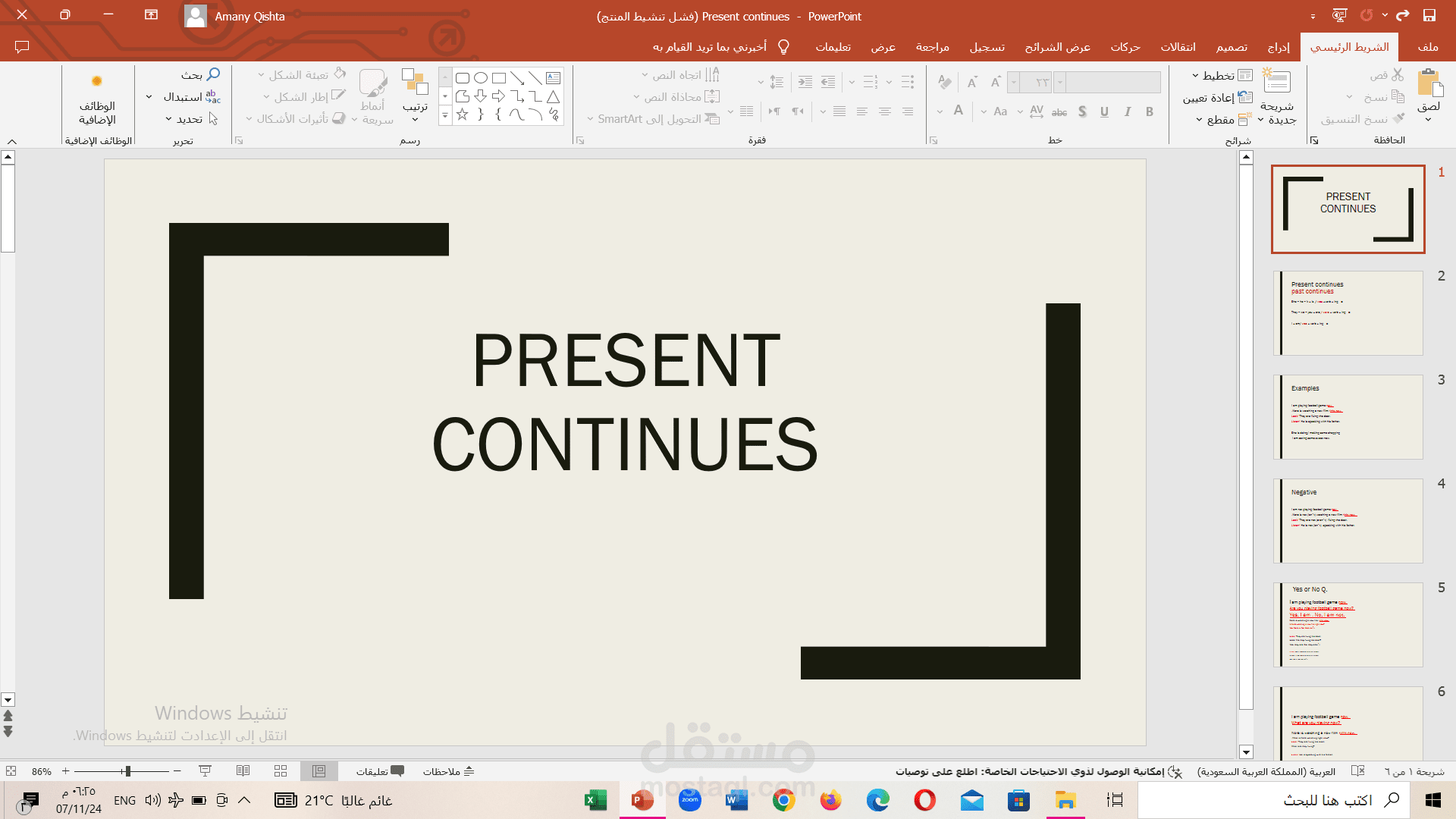Open the Transitions (انتقالات) ribbon tab
Viewport: 1456px width, 819px height.
pos(1178,47)
